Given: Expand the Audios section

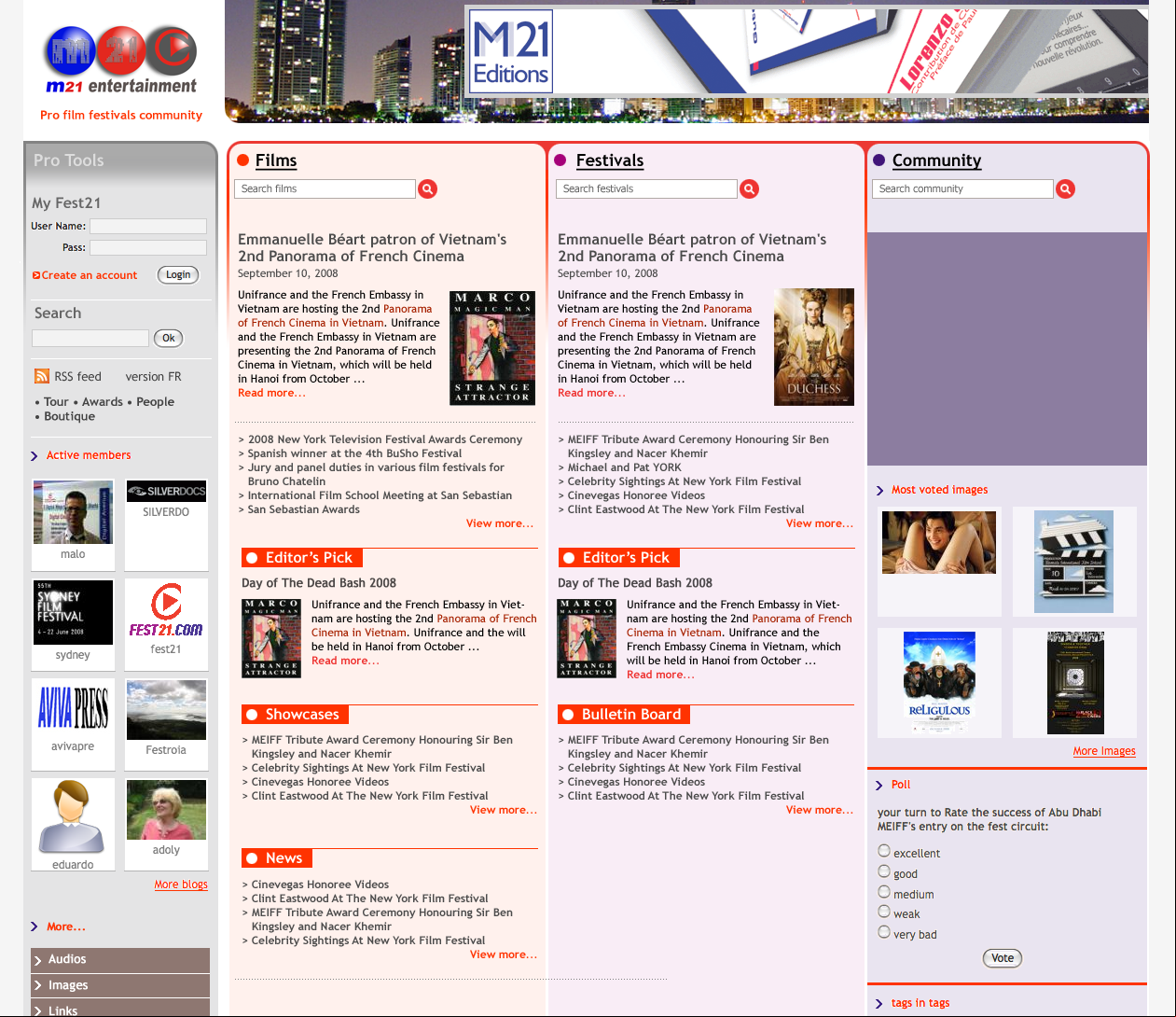Looking at the screenshot, I should click(x=120, y=960).
